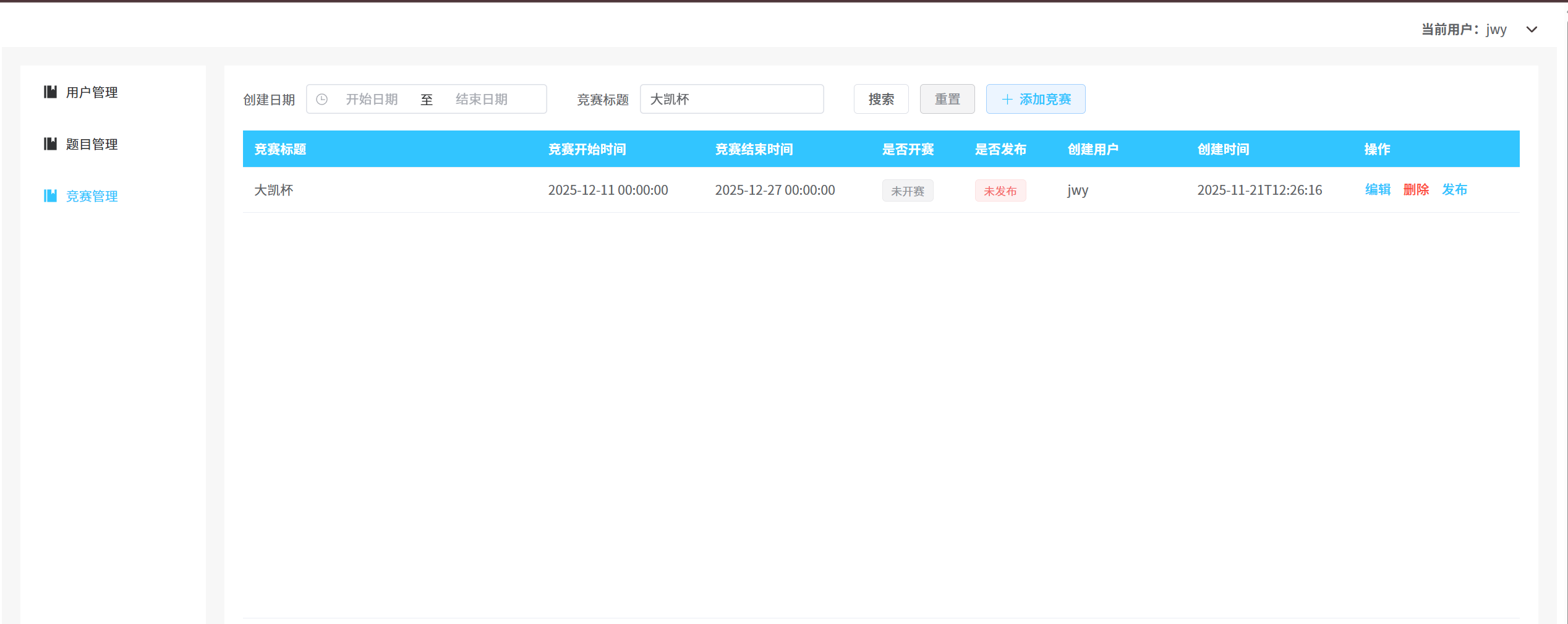Click the 竞赛开始时间 column header
The image size is (1568, 624).
tap(587, 149)
